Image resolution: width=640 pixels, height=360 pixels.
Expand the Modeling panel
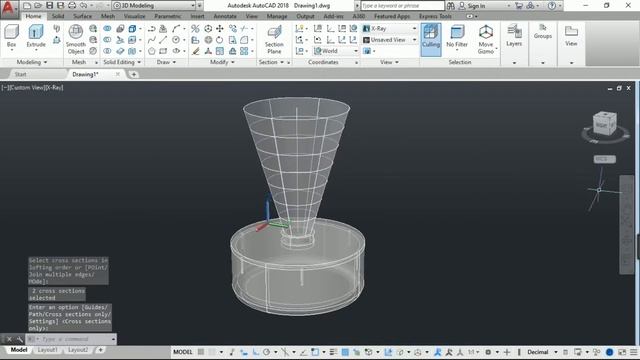[32, 62]
